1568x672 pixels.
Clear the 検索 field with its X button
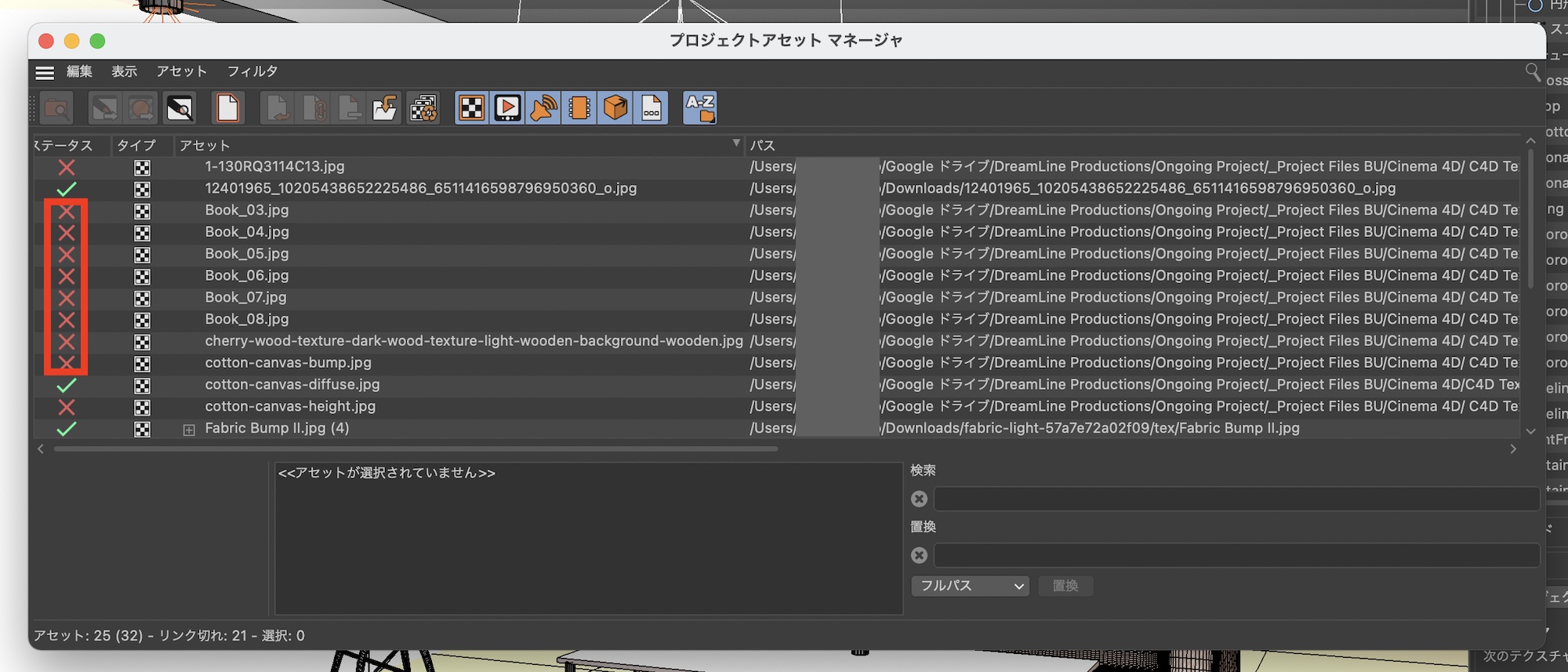click(x=920, y=499)
